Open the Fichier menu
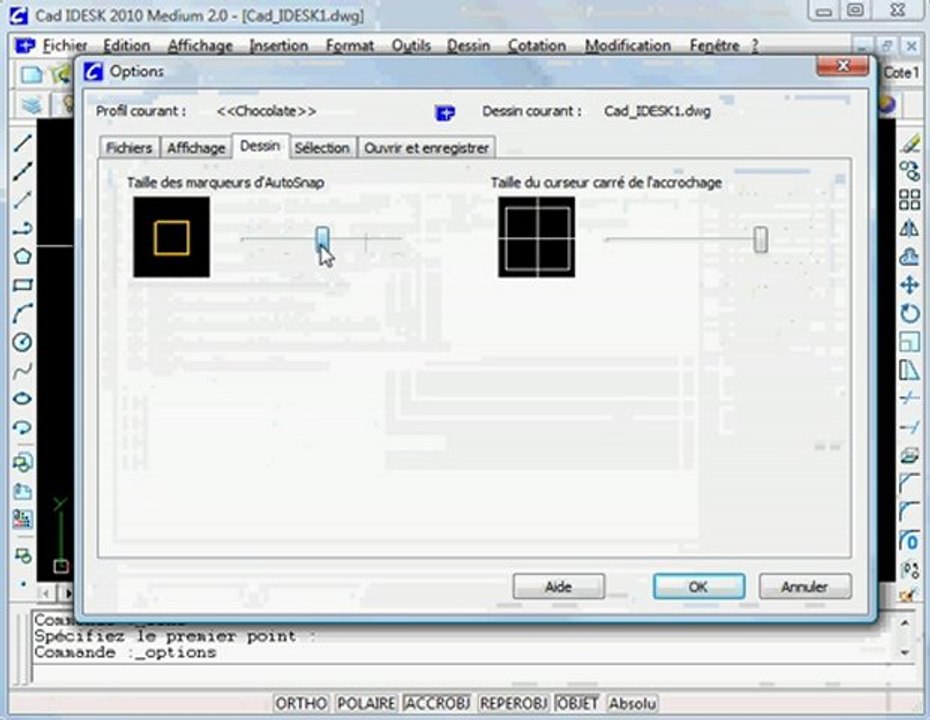 click(65, 46)
